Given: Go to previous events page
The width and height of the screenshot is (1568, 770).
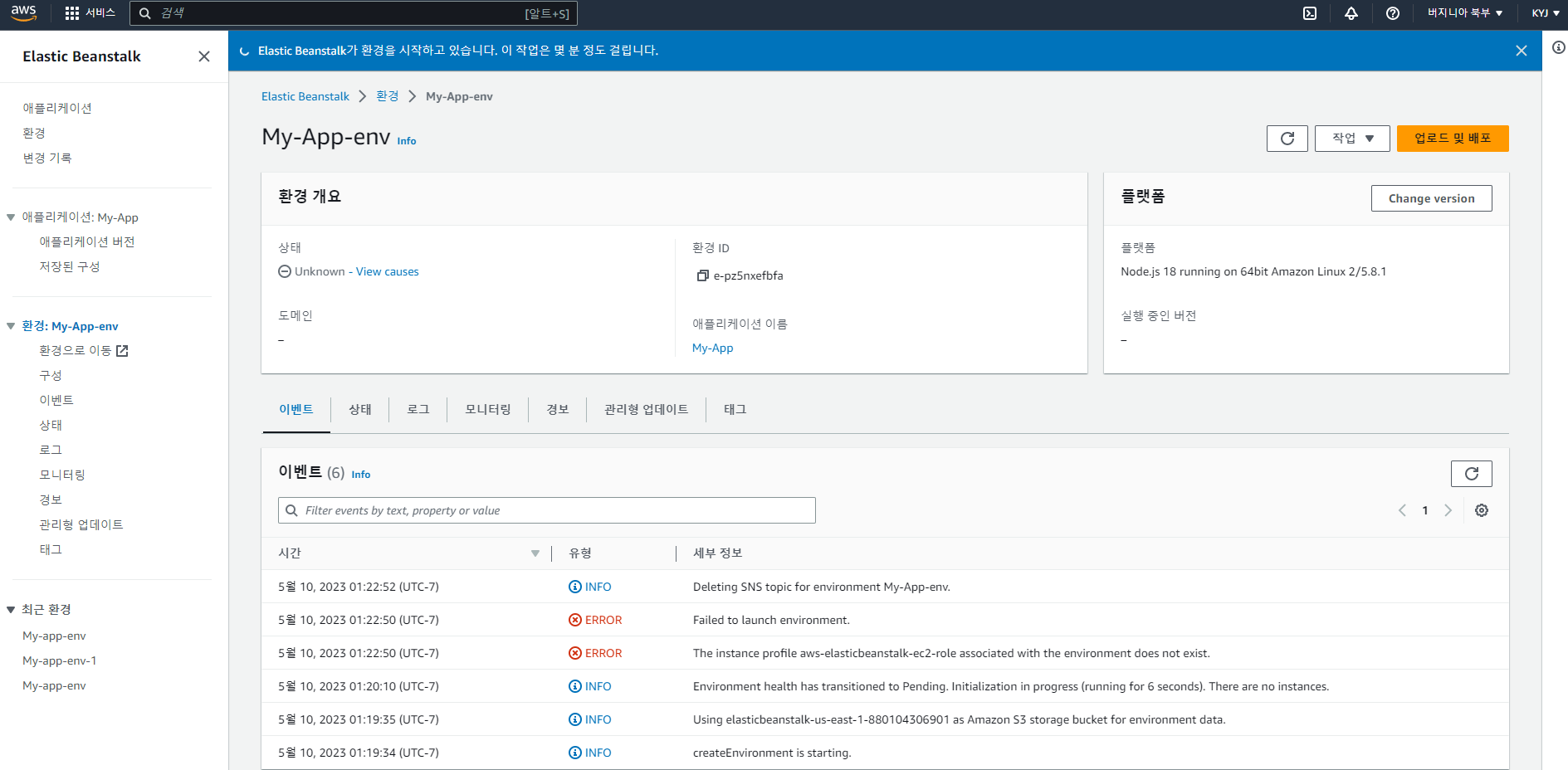Looking at the screenshot, I should pyautogui.click(x=1402, y=510).
